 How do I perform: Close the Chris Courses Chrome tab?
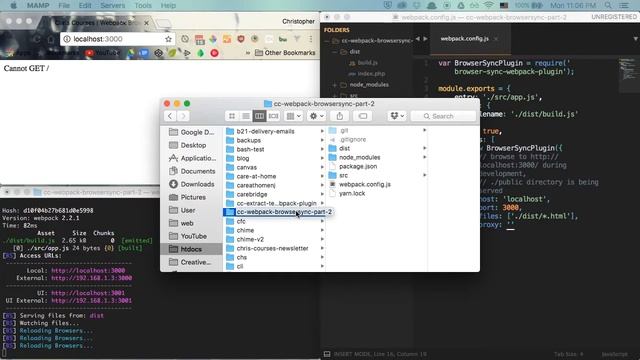point(147,23)
